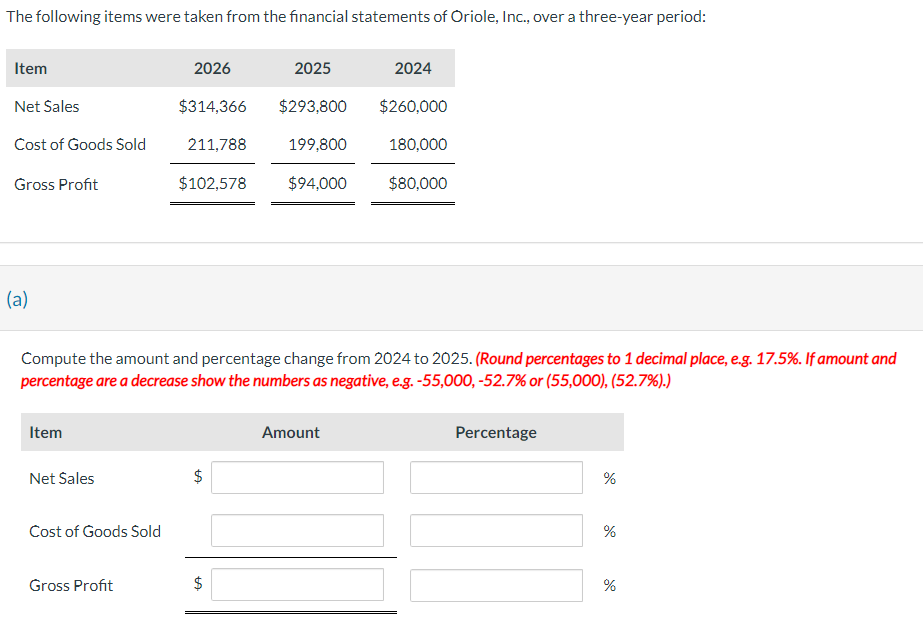Screen dimensions: 923x620
Task: Click the Net Sales Percentage input field
Action: [x=496, y=477]
